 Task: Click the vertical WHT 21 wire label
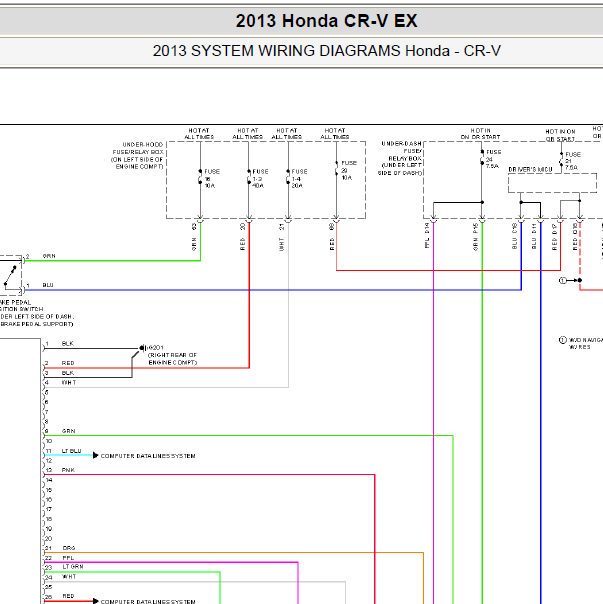click(282, 237)
